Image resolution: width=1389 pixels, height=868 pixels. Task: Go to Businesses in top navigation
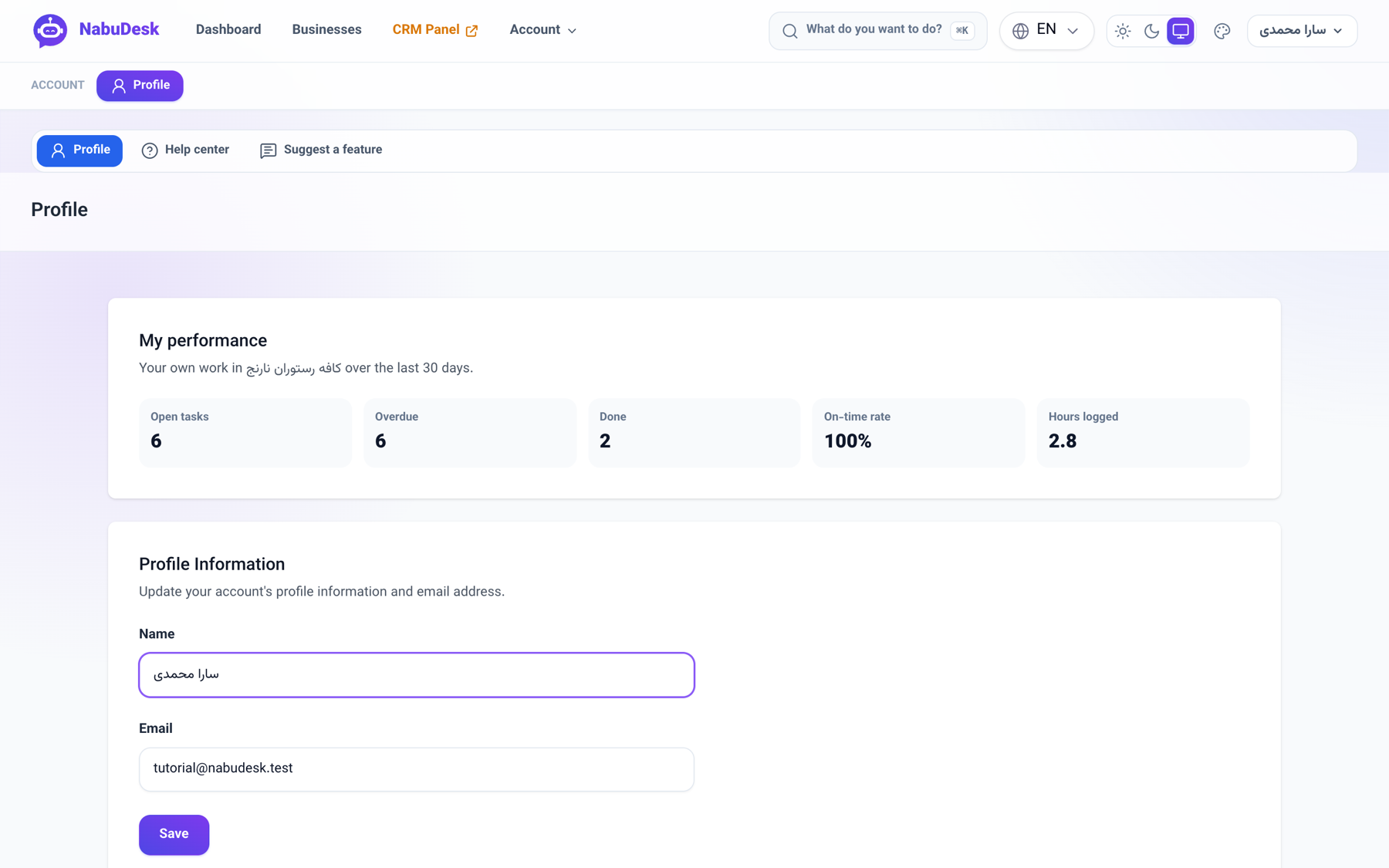tap(326, 30)
